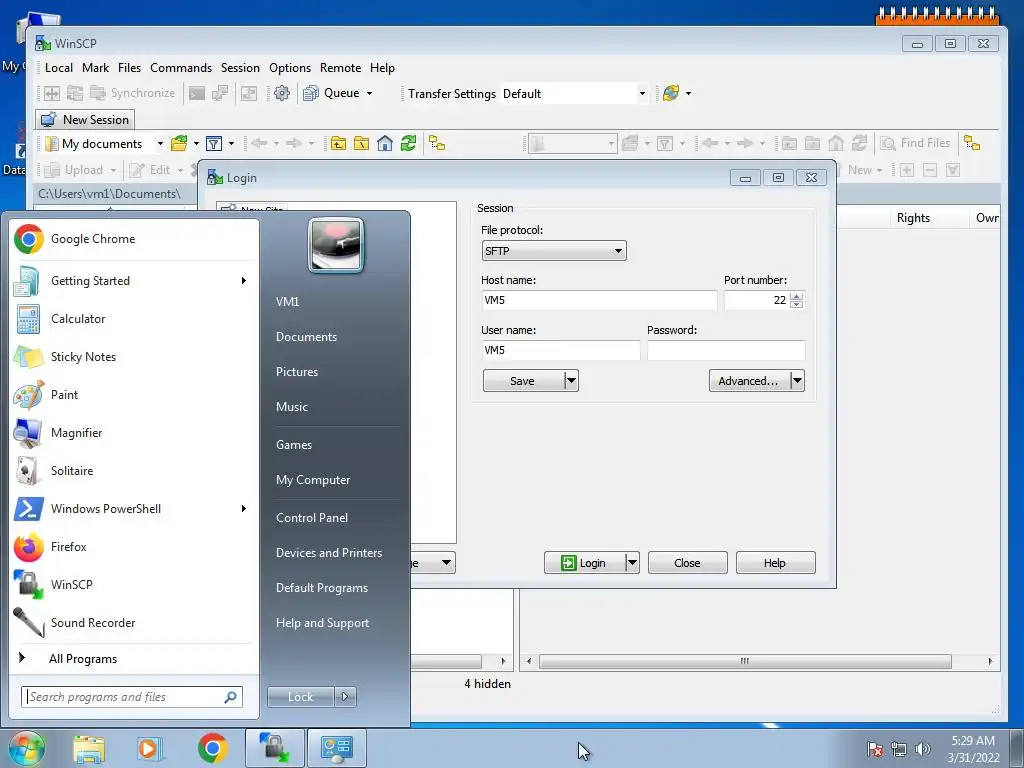Click the Windows Start orb
Screen dimensions: 1024x768
click(x=26, y=748)
